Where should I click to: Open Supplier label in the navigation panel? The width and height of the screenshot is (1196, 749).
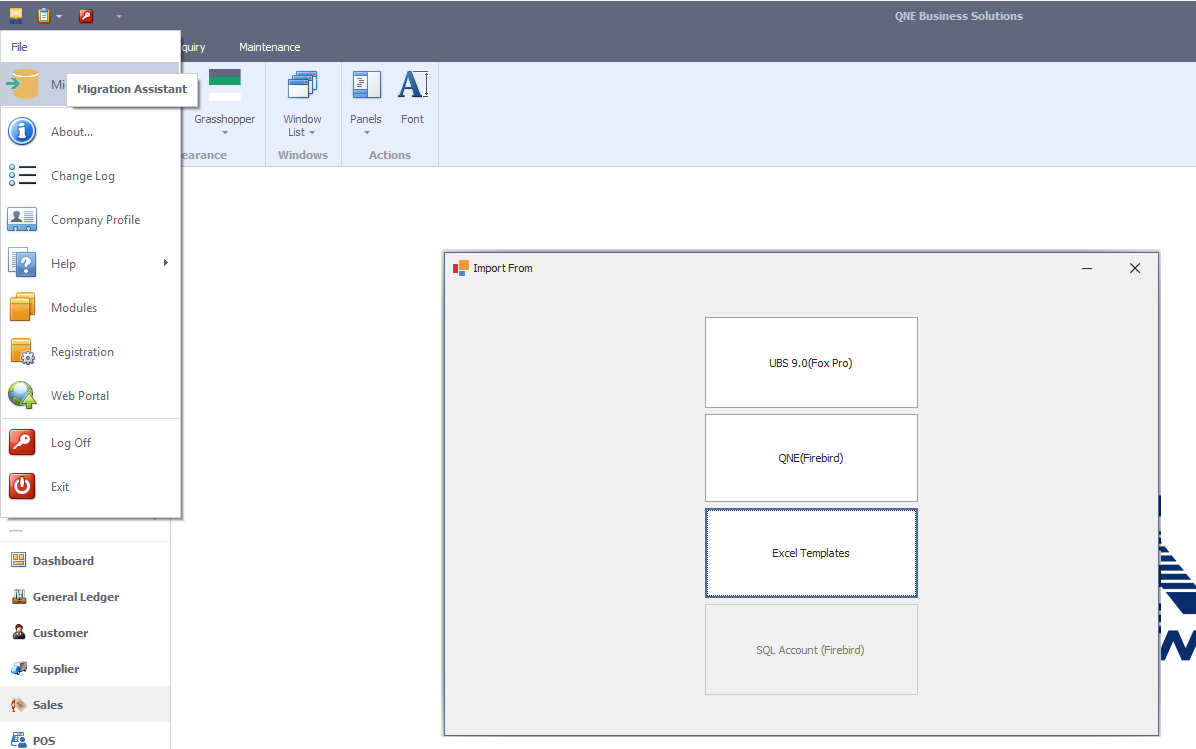[x=56, y=668]
